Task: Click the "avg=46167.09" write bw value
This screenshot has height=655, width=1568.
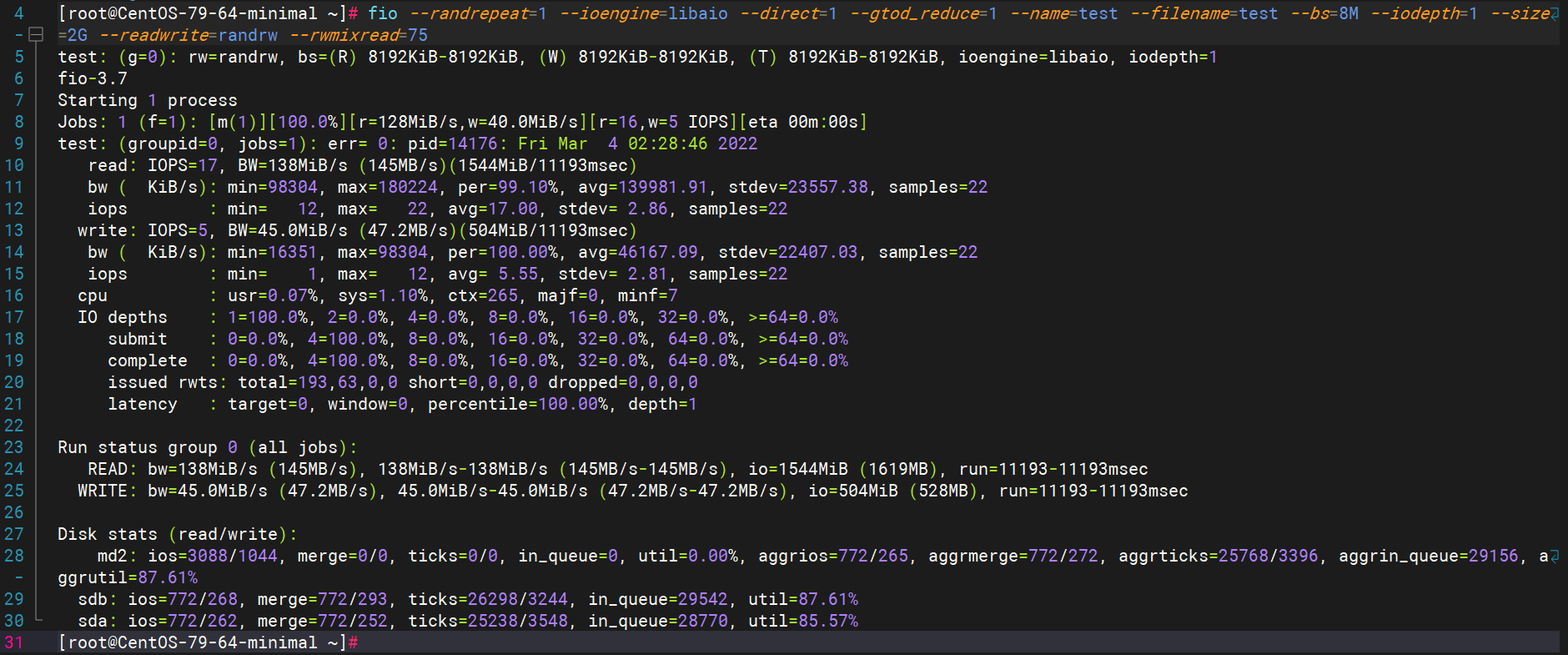Action: point(638,252)
